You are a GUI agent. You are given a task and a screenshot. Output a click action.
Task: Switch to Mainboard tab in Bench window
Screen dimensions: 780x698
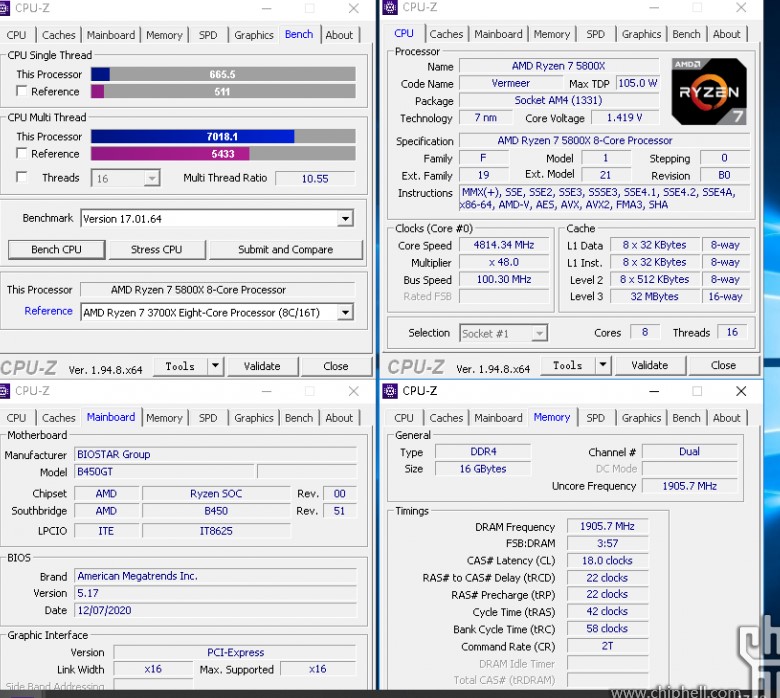(110, 35)
